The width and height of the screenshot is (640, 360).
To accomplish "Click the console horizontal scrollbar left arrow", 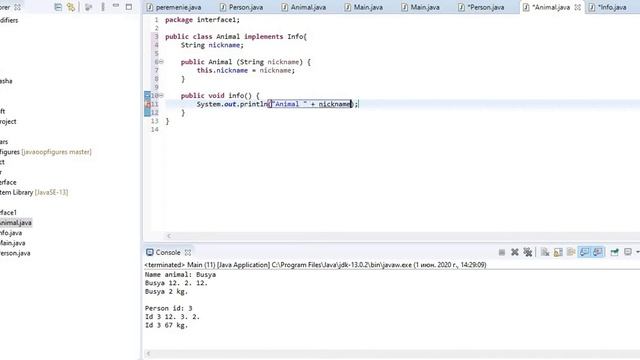I will pyautogui.click(x=148, y=353).
